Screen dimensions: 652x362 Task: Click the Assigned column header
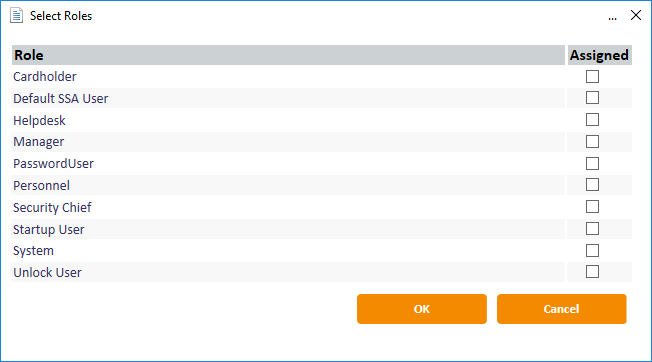pos(599,55)
